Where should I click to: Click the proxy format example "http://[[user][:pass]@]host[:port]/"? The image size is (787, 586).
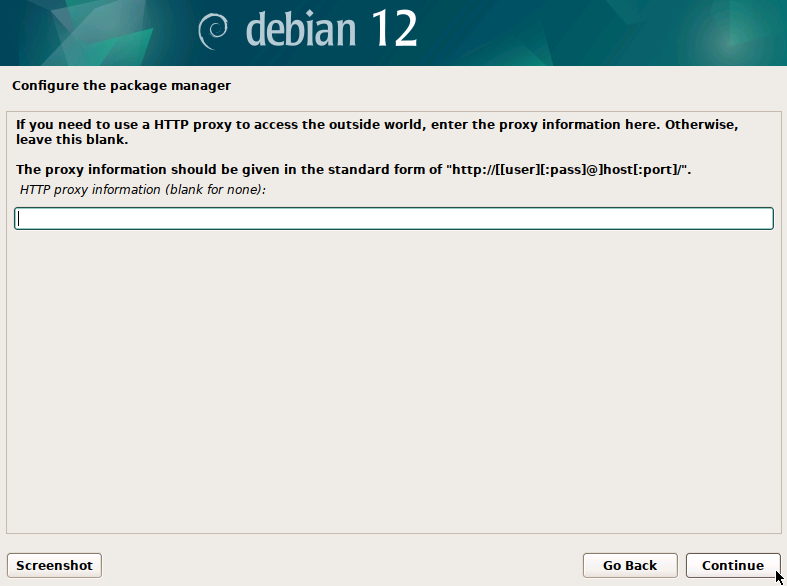568,170
